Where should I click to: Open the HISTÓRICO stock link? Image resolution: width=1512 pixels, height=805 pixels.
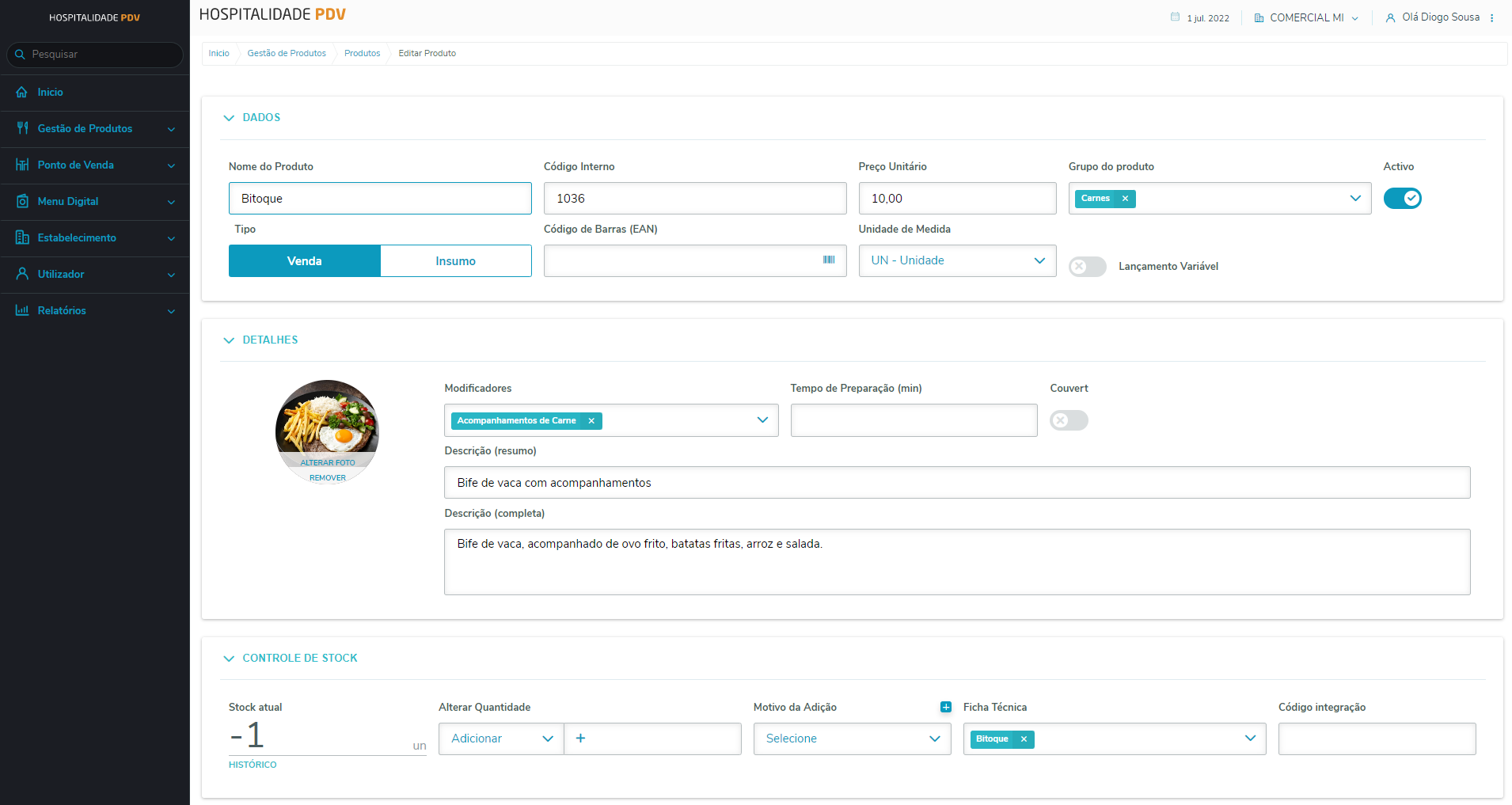pyautogui.click(x=253, y=765)
